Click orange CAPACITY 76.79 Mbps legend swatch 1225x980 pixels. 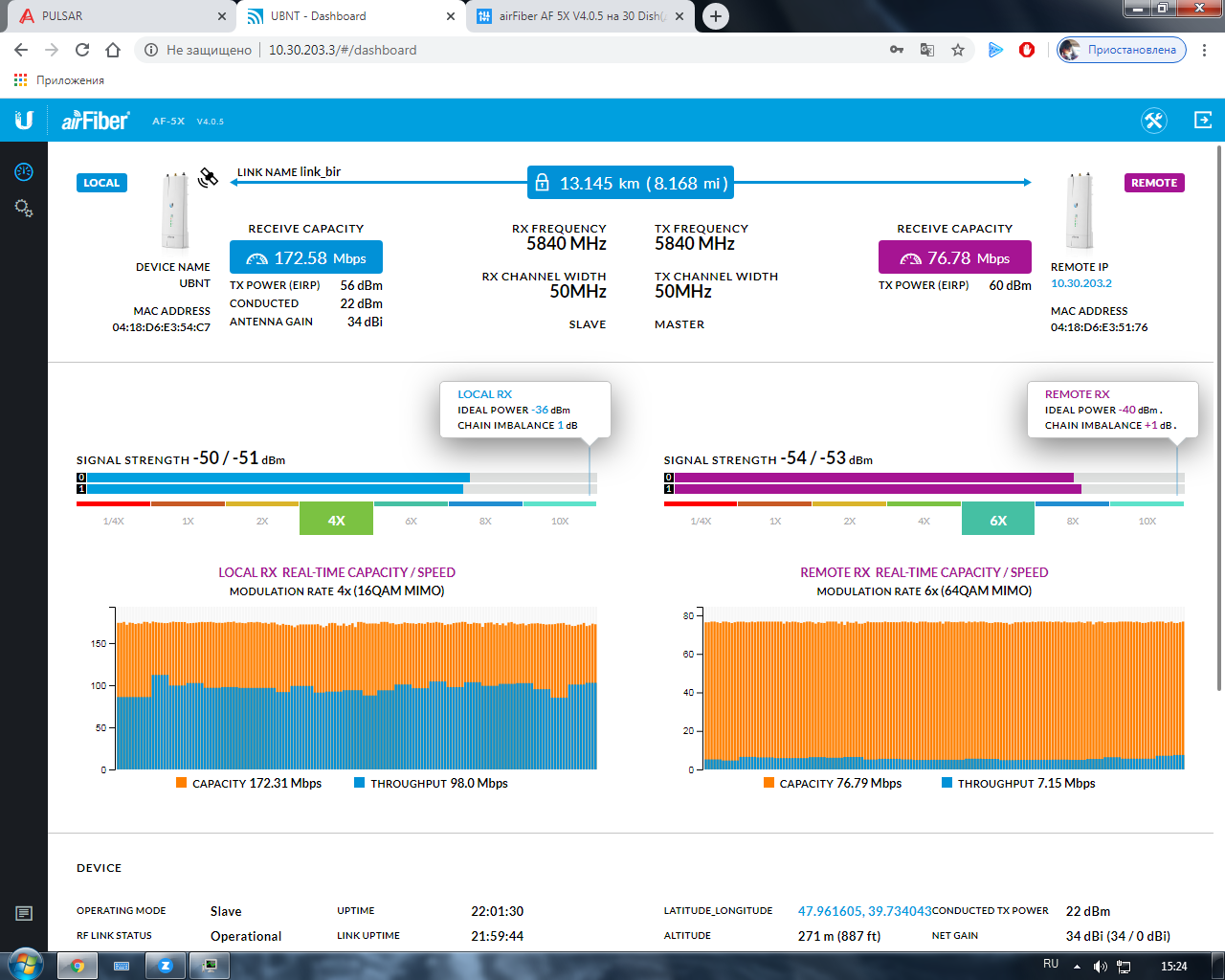tap(768, 783)
